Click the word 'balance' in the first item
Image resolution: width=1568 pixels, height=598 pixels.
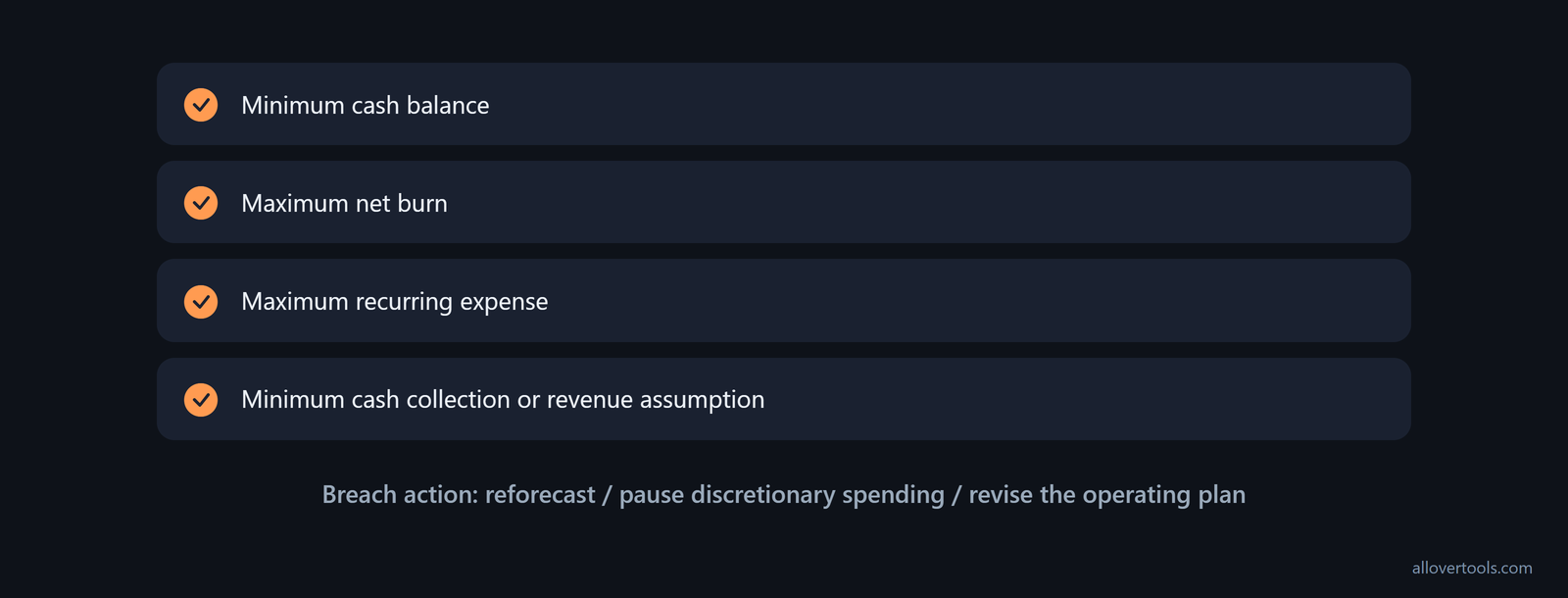tap(448, 105)
